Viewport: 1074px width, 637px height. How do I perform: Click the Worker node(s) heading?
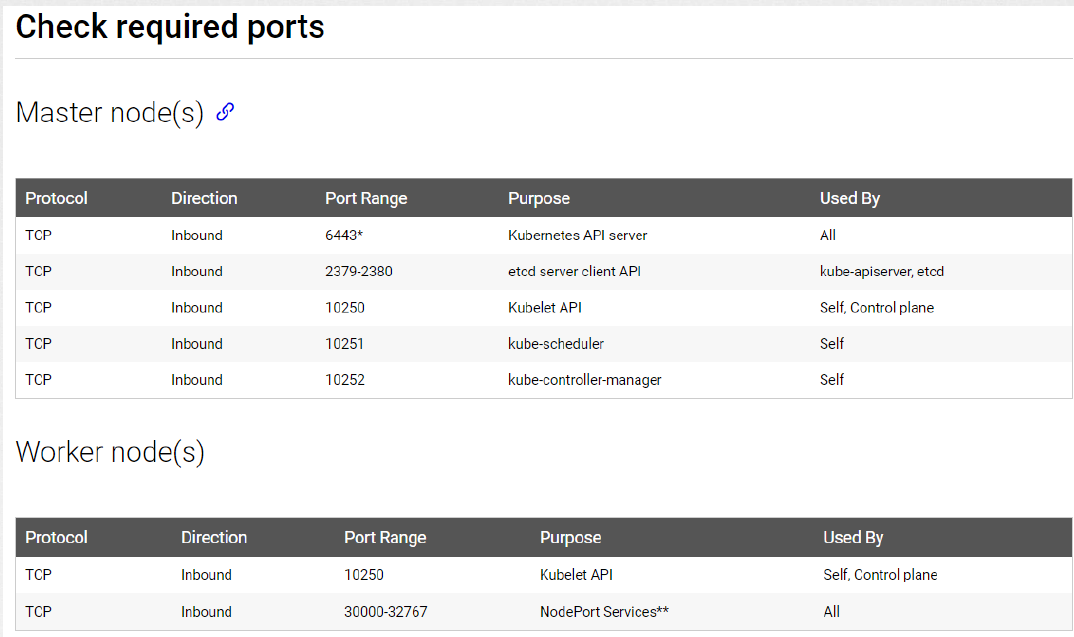(110, 452)
